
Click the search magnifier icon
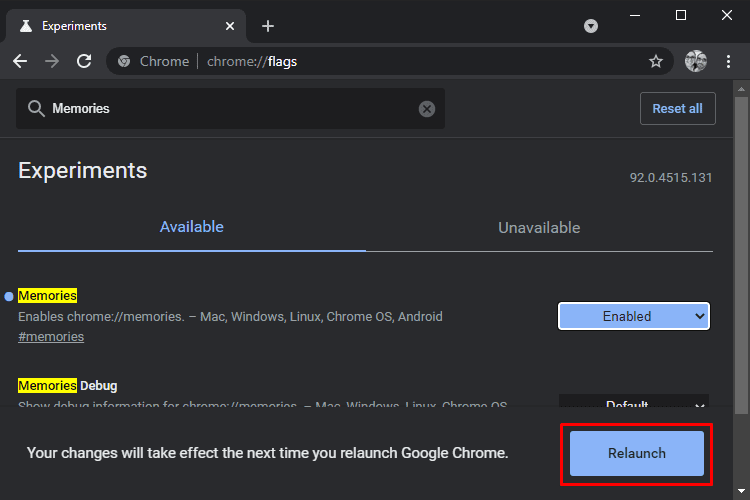click(36, 109)
